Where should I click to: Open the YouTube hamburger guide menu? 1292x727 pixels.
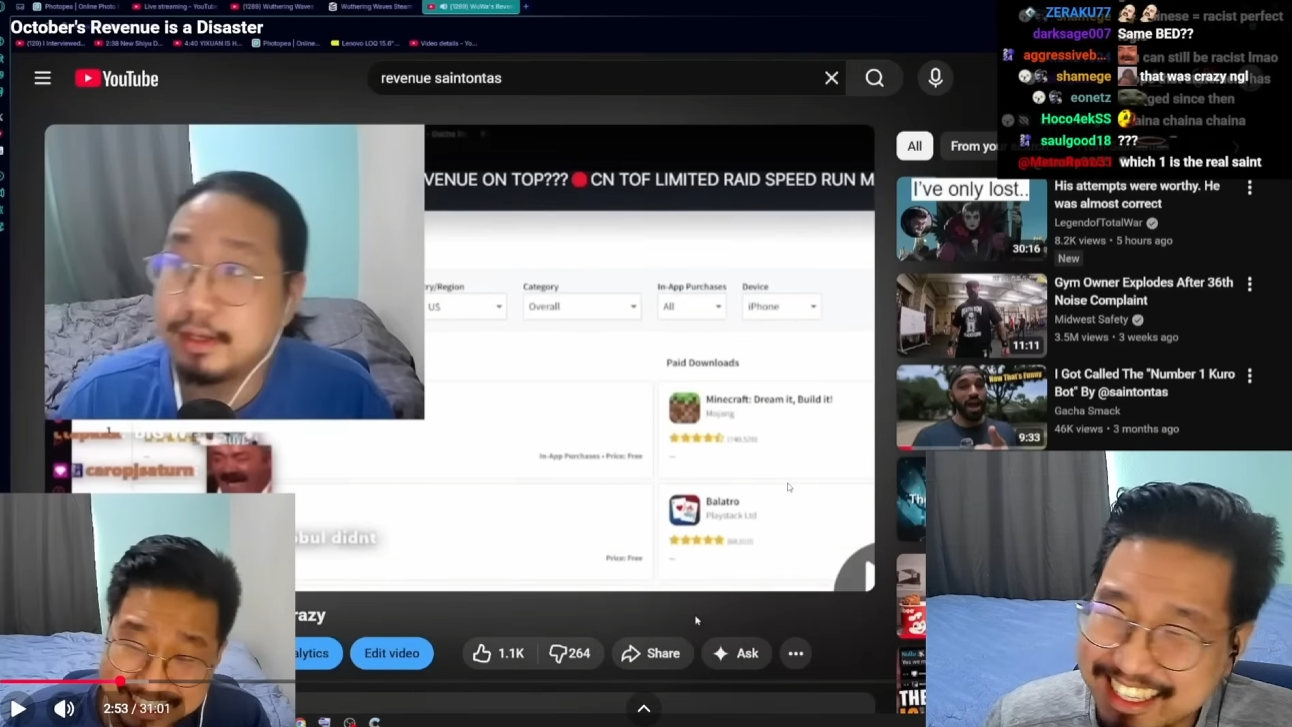[42, 78]
